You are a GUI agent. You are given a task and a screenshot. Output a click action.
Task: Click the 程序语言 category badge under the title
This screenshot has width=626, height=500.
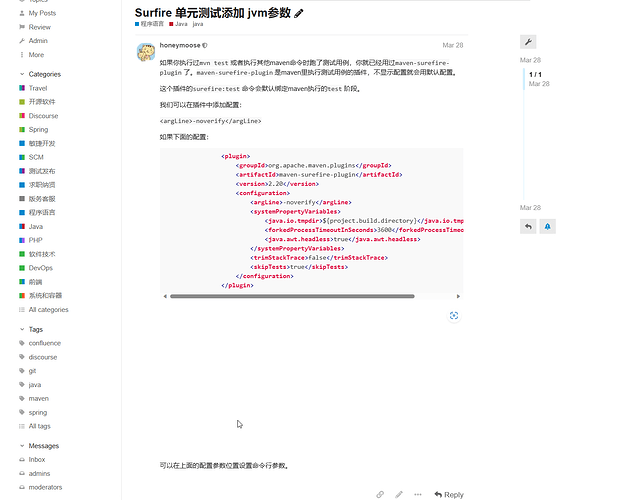click(x=149, y=24)
